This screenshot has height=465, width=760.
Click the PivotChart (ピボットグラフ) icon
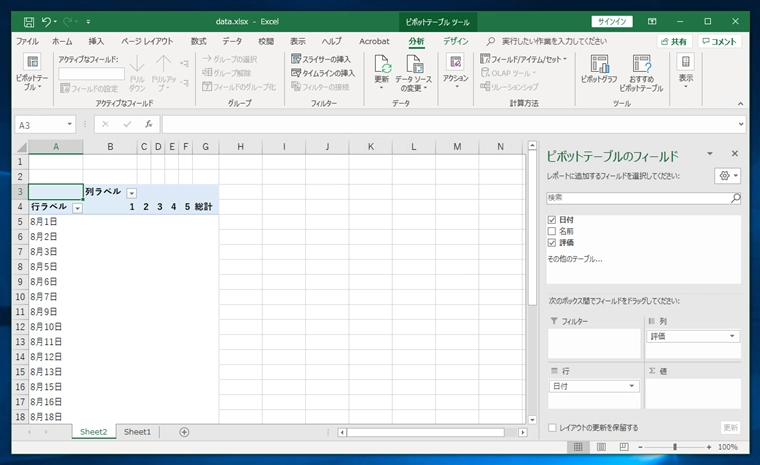tap(598, 70)
